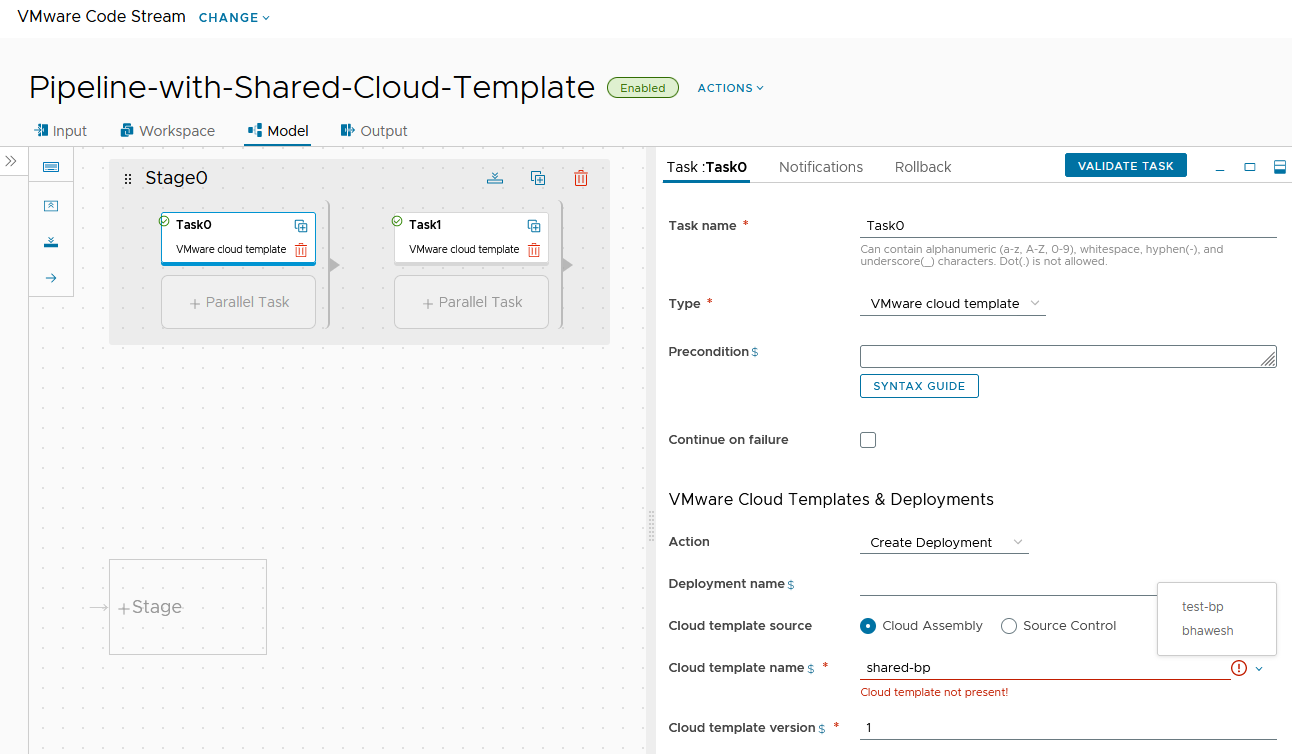Grab the Stage0 drag handle dots
This screenshot has height=754, width=1292.
pos(128,179)
